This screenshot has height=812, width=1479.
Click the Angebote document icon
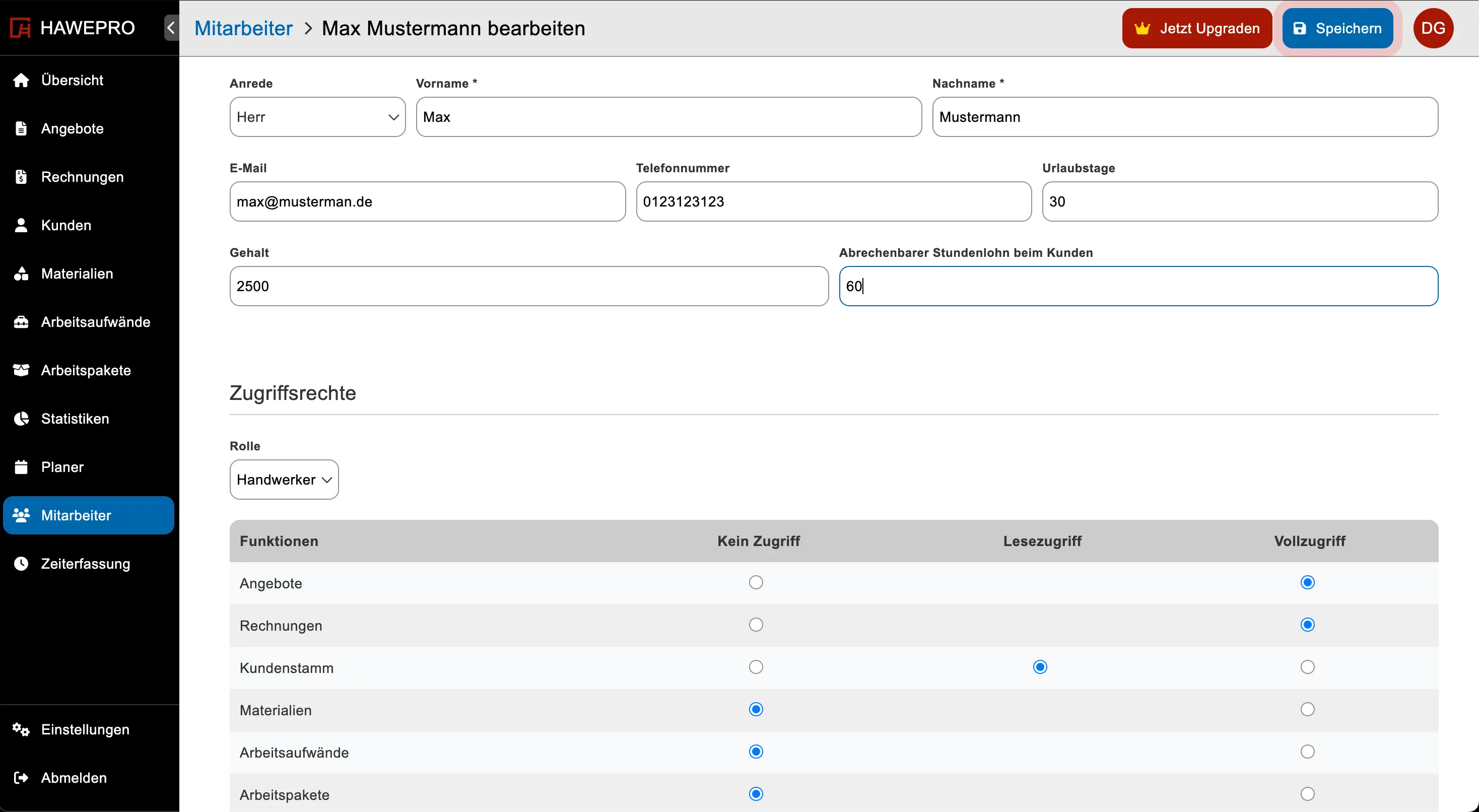pos(21,128)
